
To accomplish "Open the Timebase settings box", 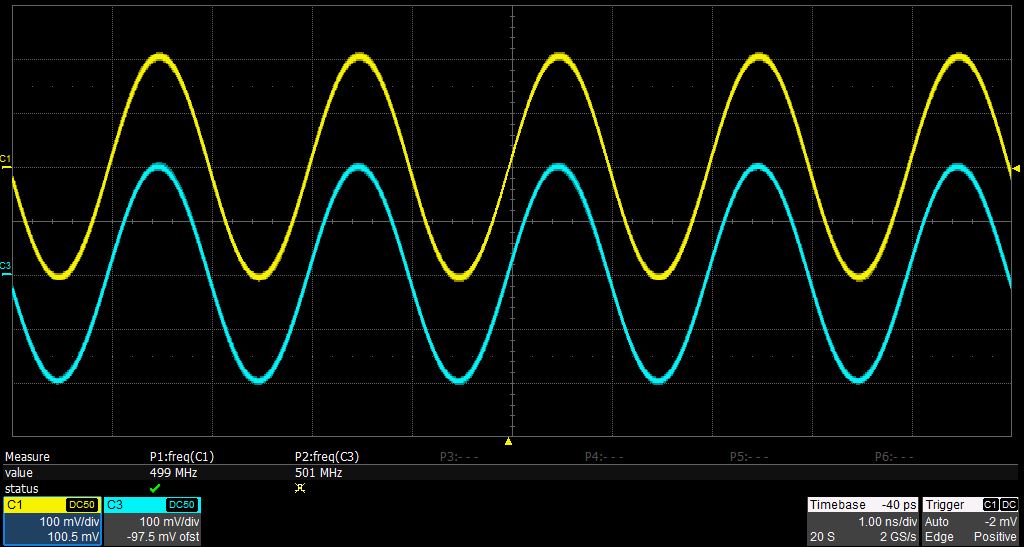I will 863,521.
